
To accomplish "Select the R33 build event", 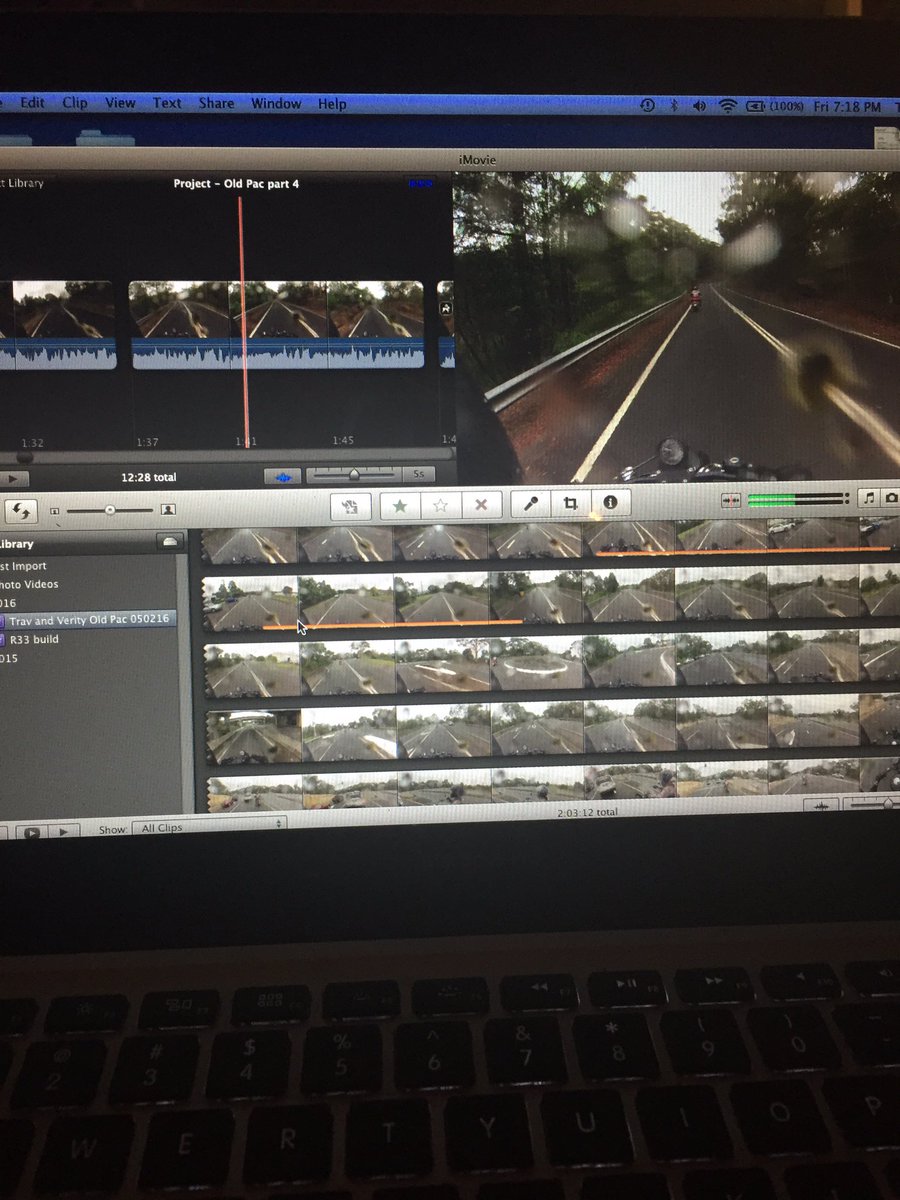I will 34,639.
